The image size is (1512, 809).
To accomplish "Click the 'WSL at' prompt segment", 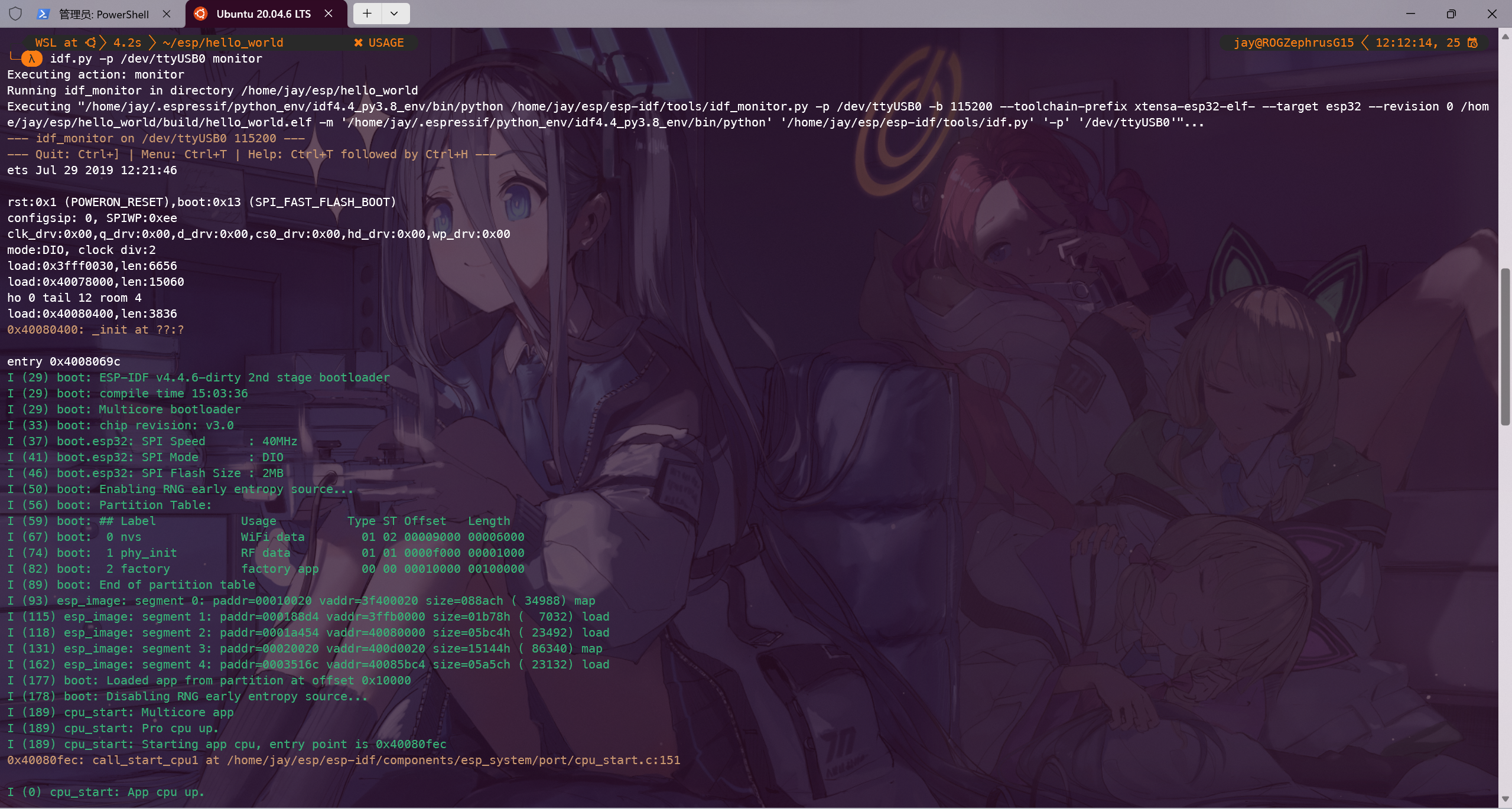I will (56, 43).
